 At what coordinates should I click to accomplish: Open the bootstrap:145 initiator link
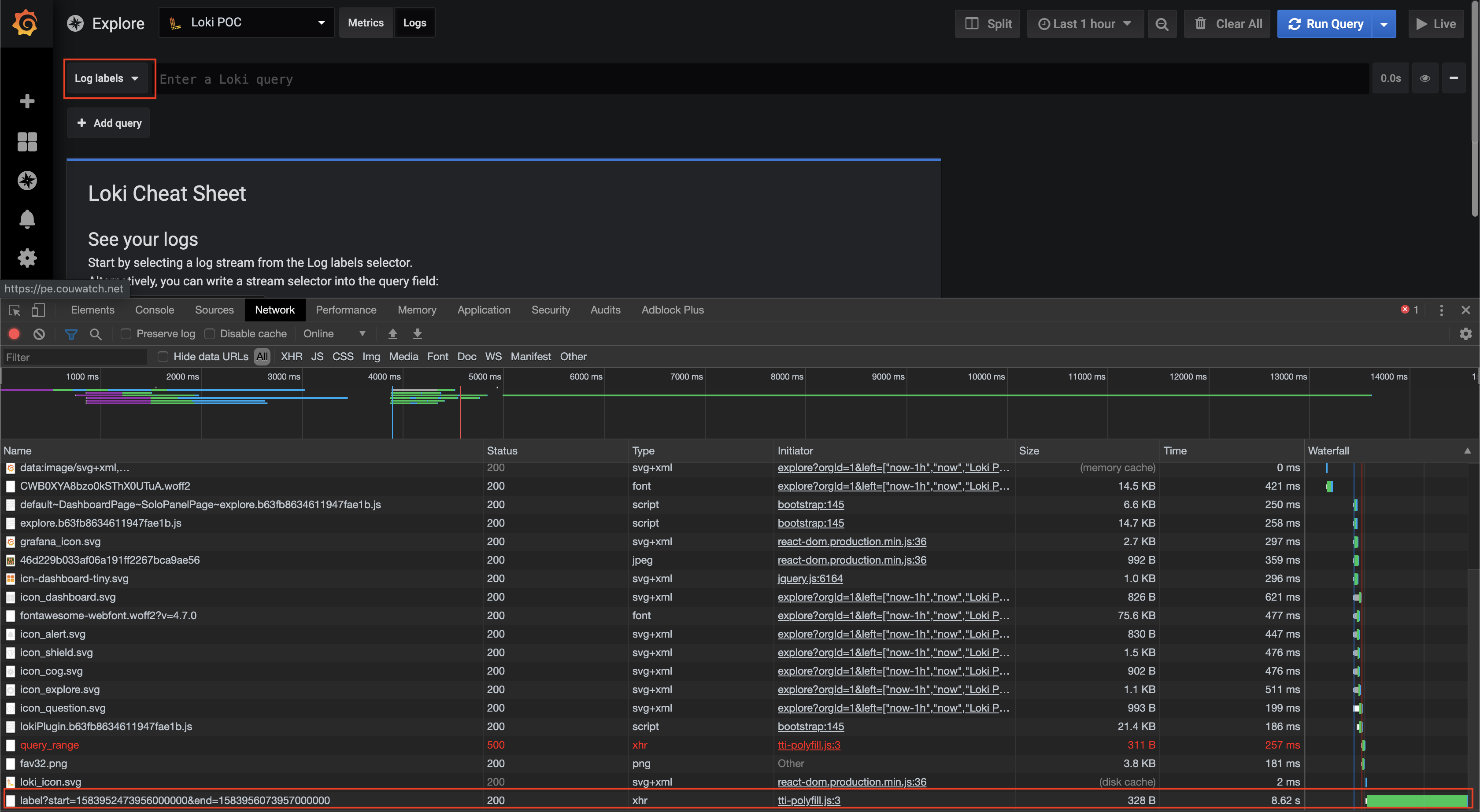pyautogui.click(x=810, y=505)
